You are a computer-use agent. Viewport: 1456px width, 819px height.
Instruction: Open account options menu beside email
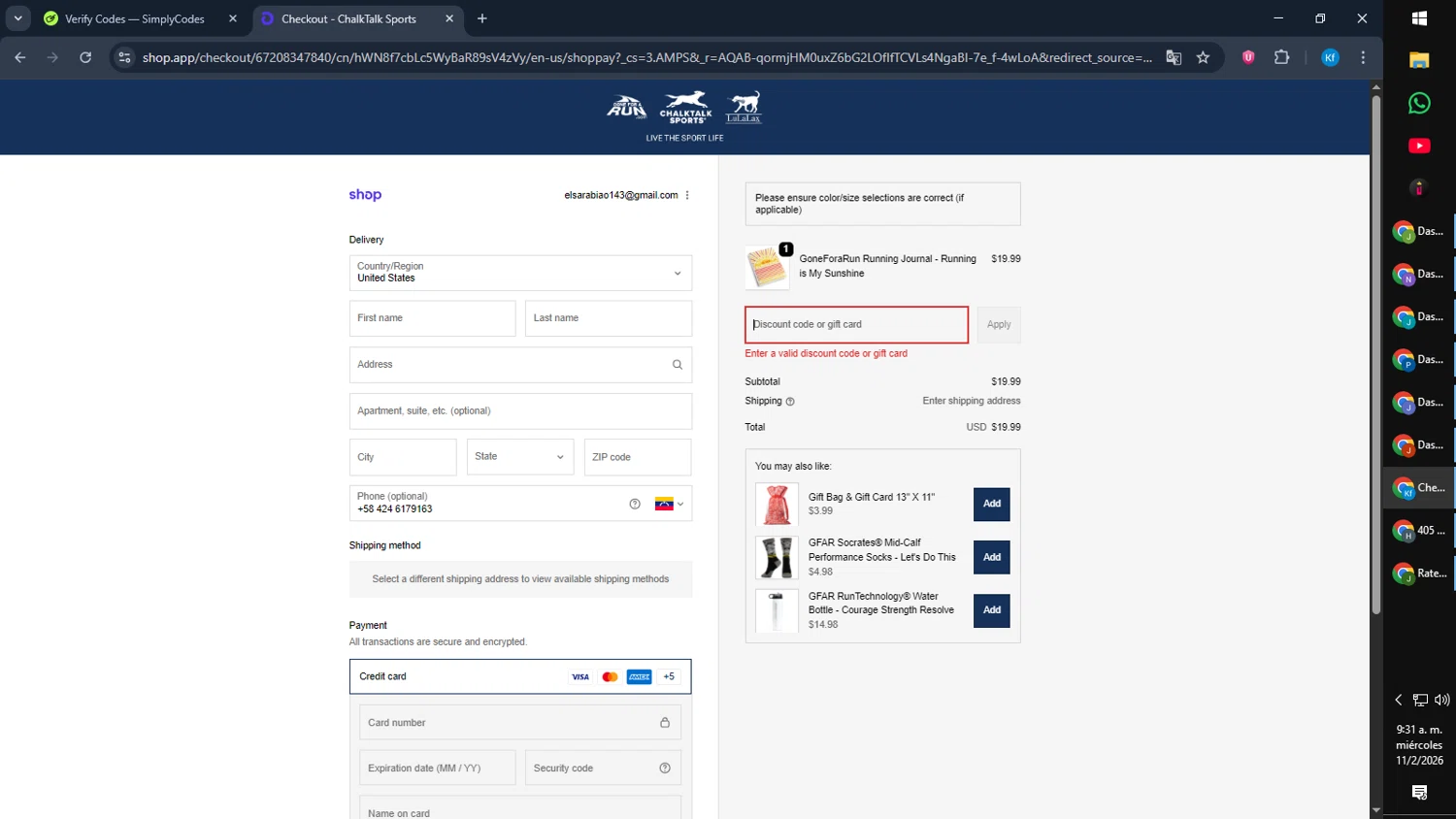(687, 195)
